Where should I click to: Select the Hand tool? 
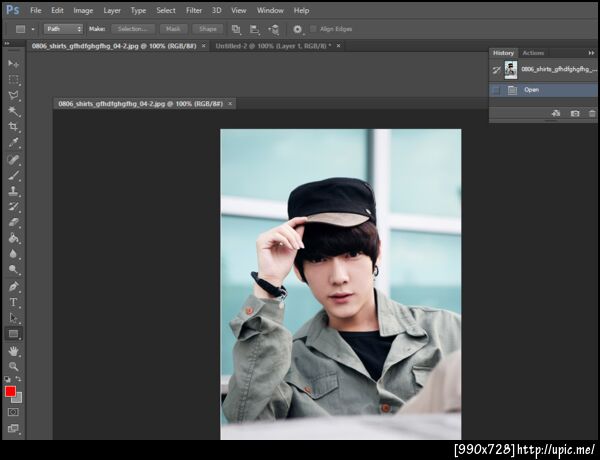pyautogui.click(x=13, y=351)
